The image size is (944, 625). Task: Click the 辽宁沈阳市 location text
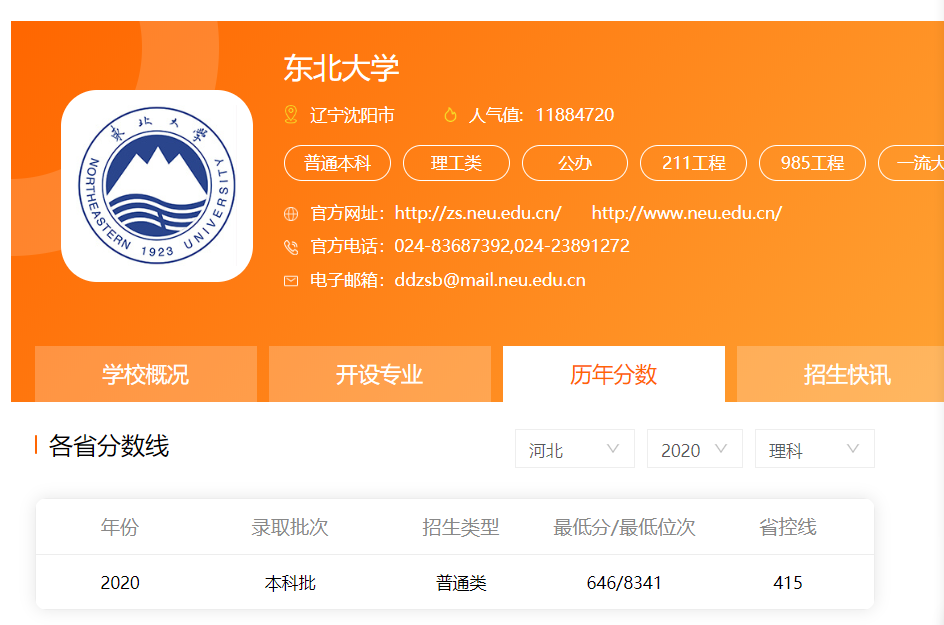tap(352, 115)
